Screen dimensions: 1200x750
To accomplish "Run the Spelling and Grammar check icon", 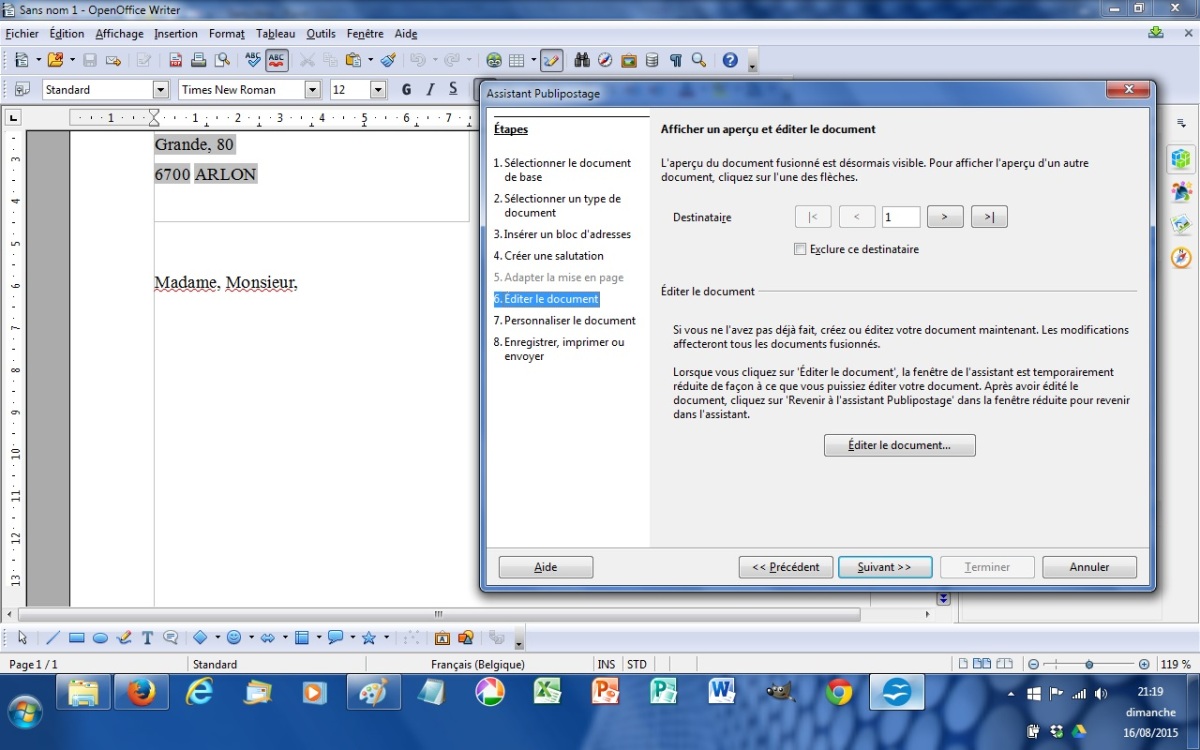I will click(x=253, y=60).
